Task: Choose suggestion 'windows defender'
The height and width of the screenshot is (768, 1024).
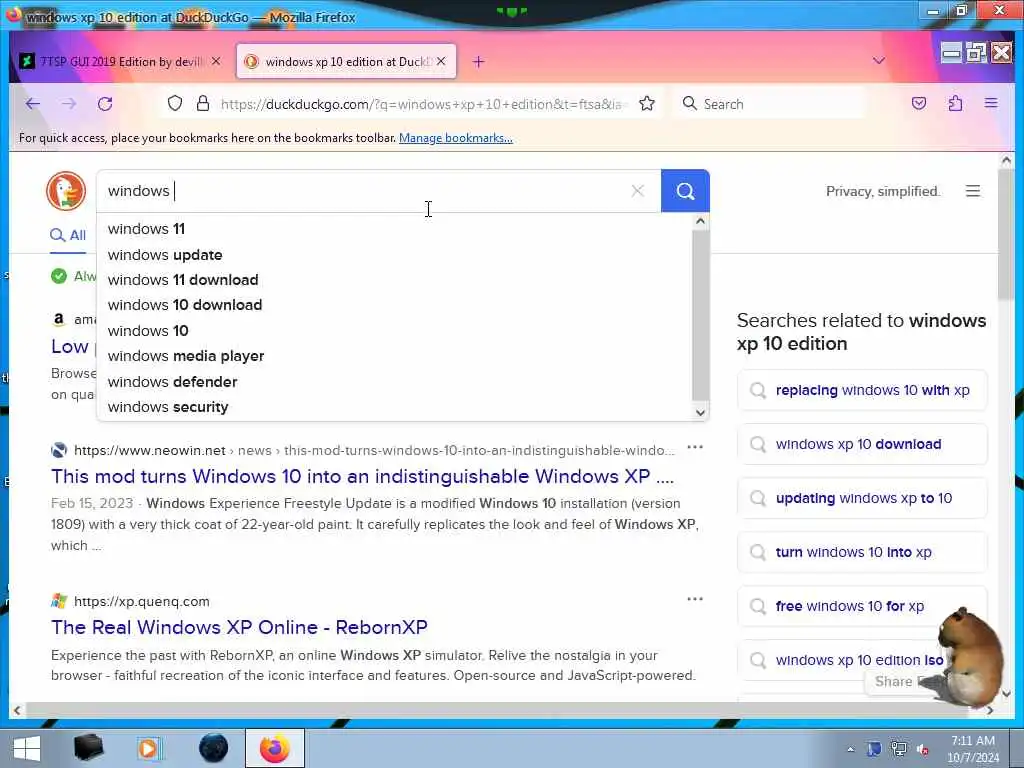Action: [x=394, y=381]
